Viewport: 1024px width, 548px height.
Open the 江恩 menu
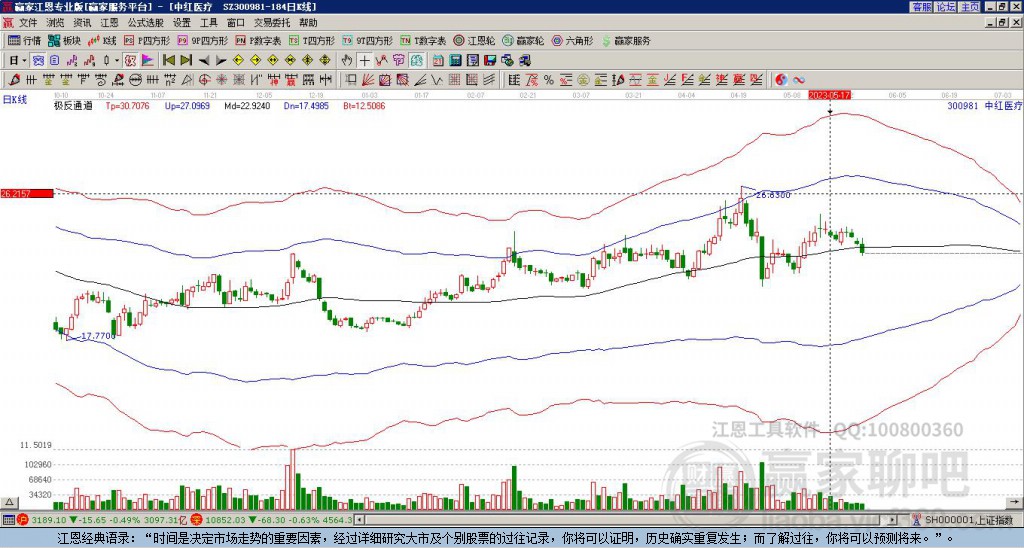tap(110, 23)
